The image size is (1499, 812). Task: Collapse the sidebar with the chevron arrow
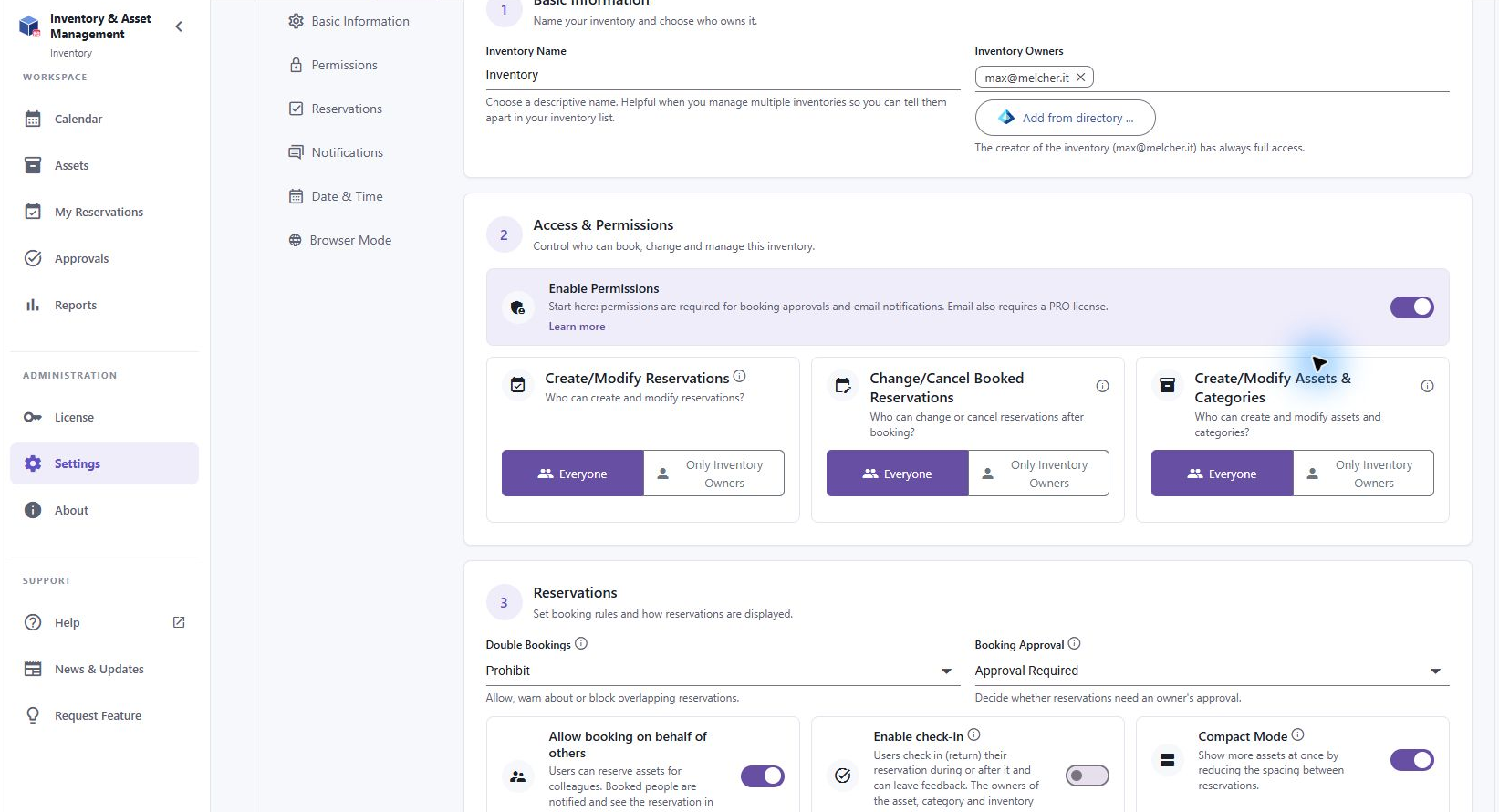[x=179, y=26]
